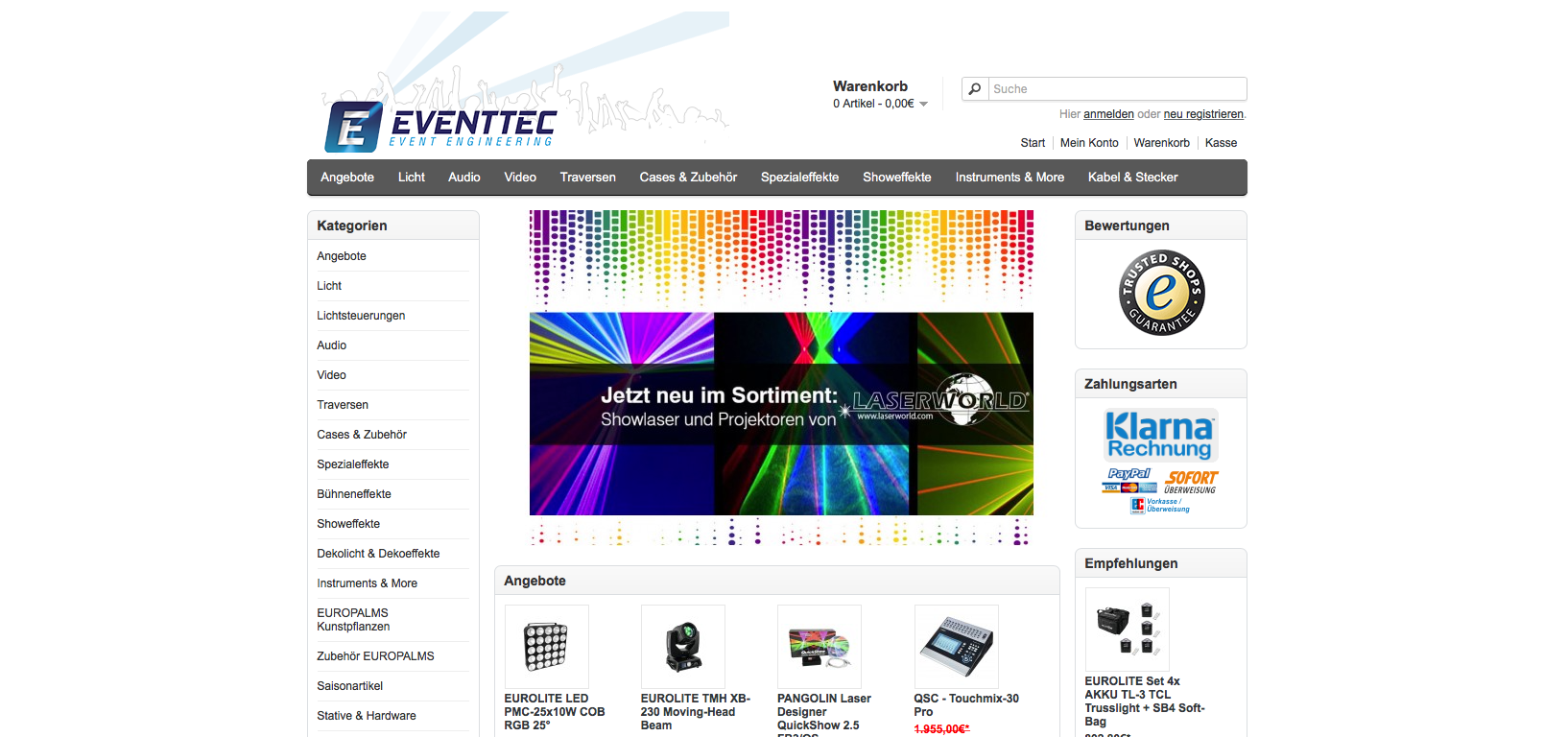
Task: Open Angebote in the navigation bar
Action: 347,178
